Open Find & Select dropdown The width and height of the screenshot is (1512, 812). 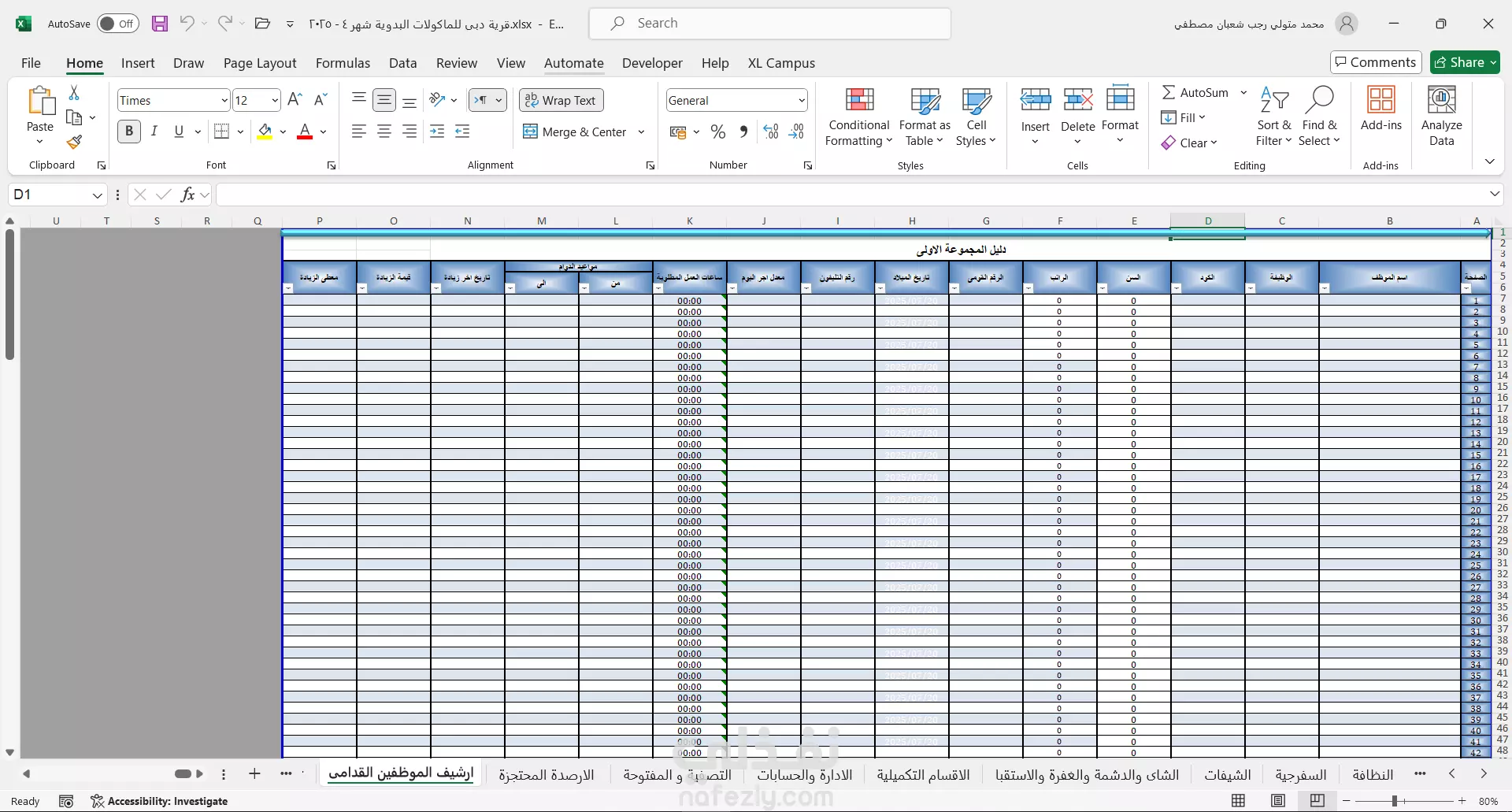[1320, 117]
